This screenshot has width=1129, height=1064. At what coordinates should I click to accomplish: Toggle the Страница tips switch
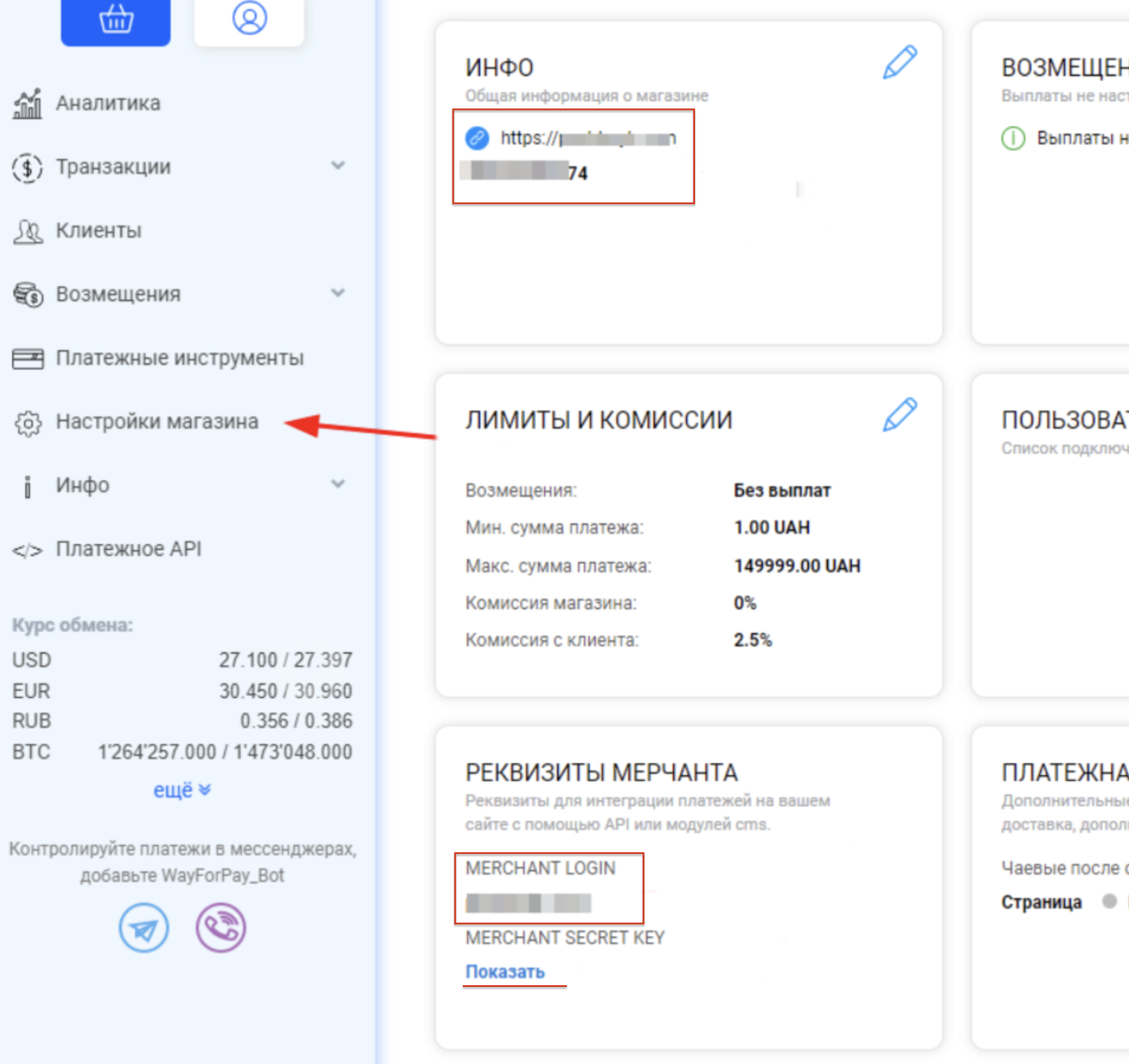coord(1110,901)
